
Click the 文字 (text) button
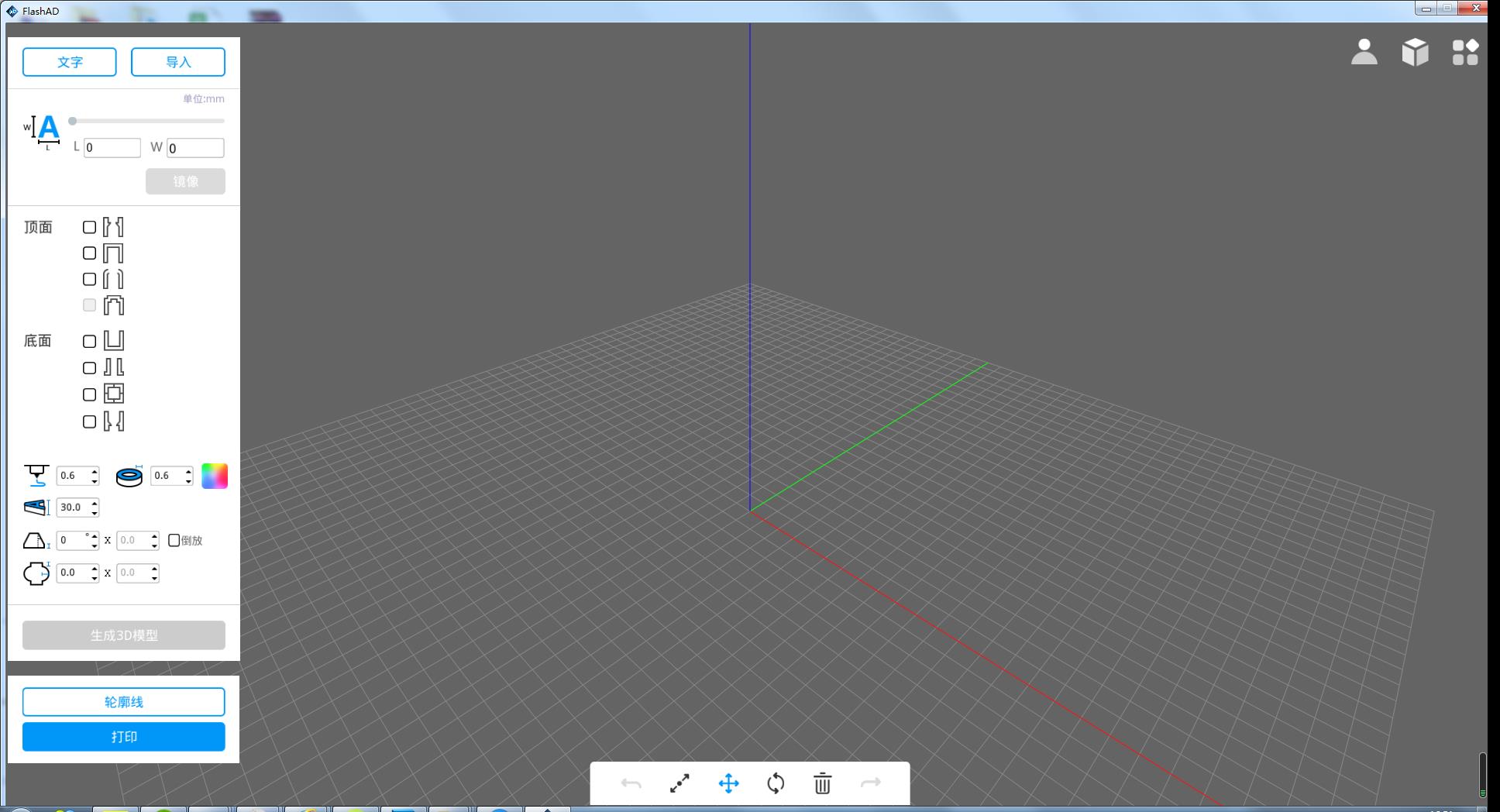point(70,62)
